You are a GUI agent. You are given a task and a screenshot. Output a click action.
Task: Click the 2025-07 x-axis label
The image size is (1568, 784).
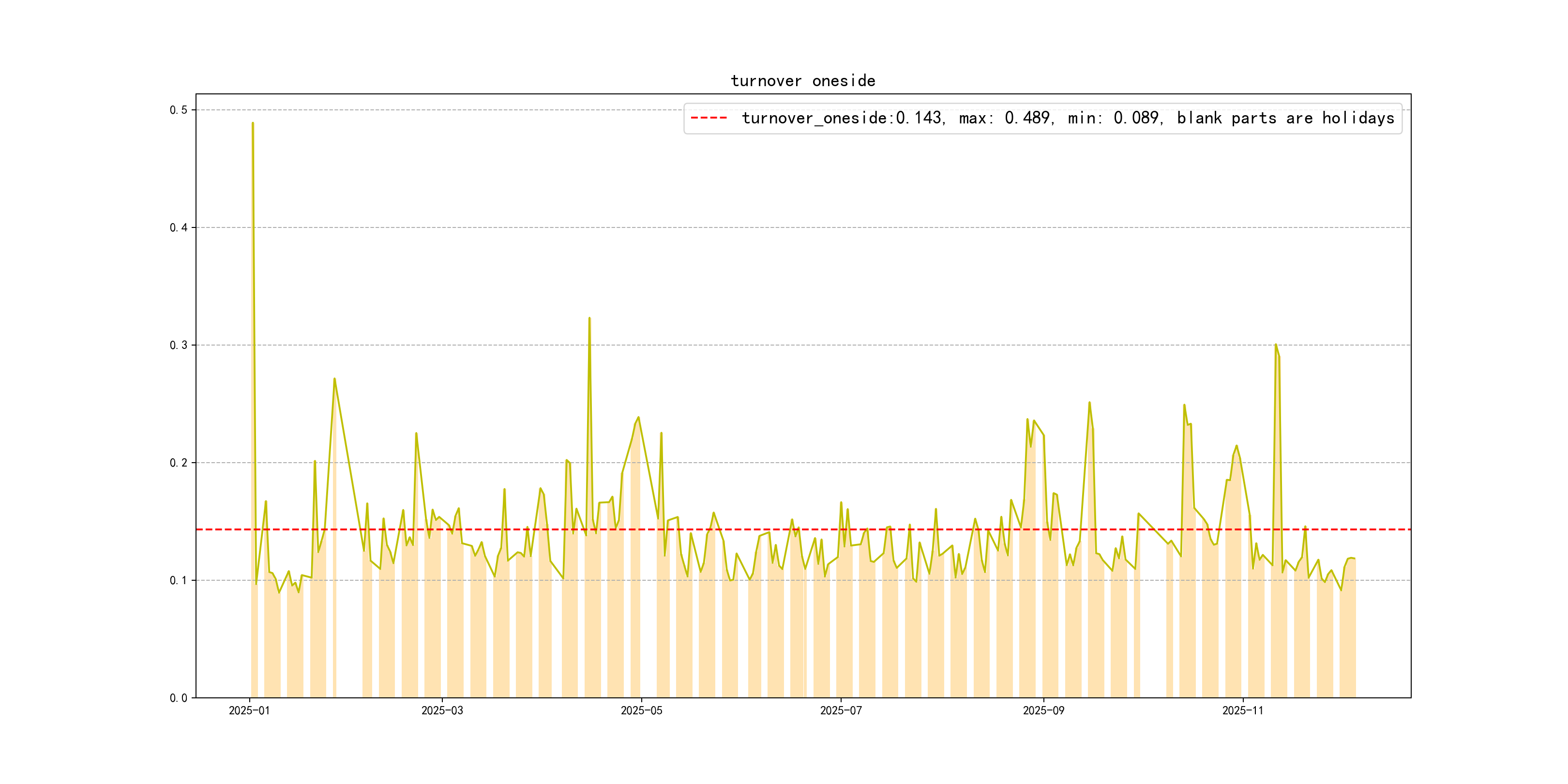(841, 710)
